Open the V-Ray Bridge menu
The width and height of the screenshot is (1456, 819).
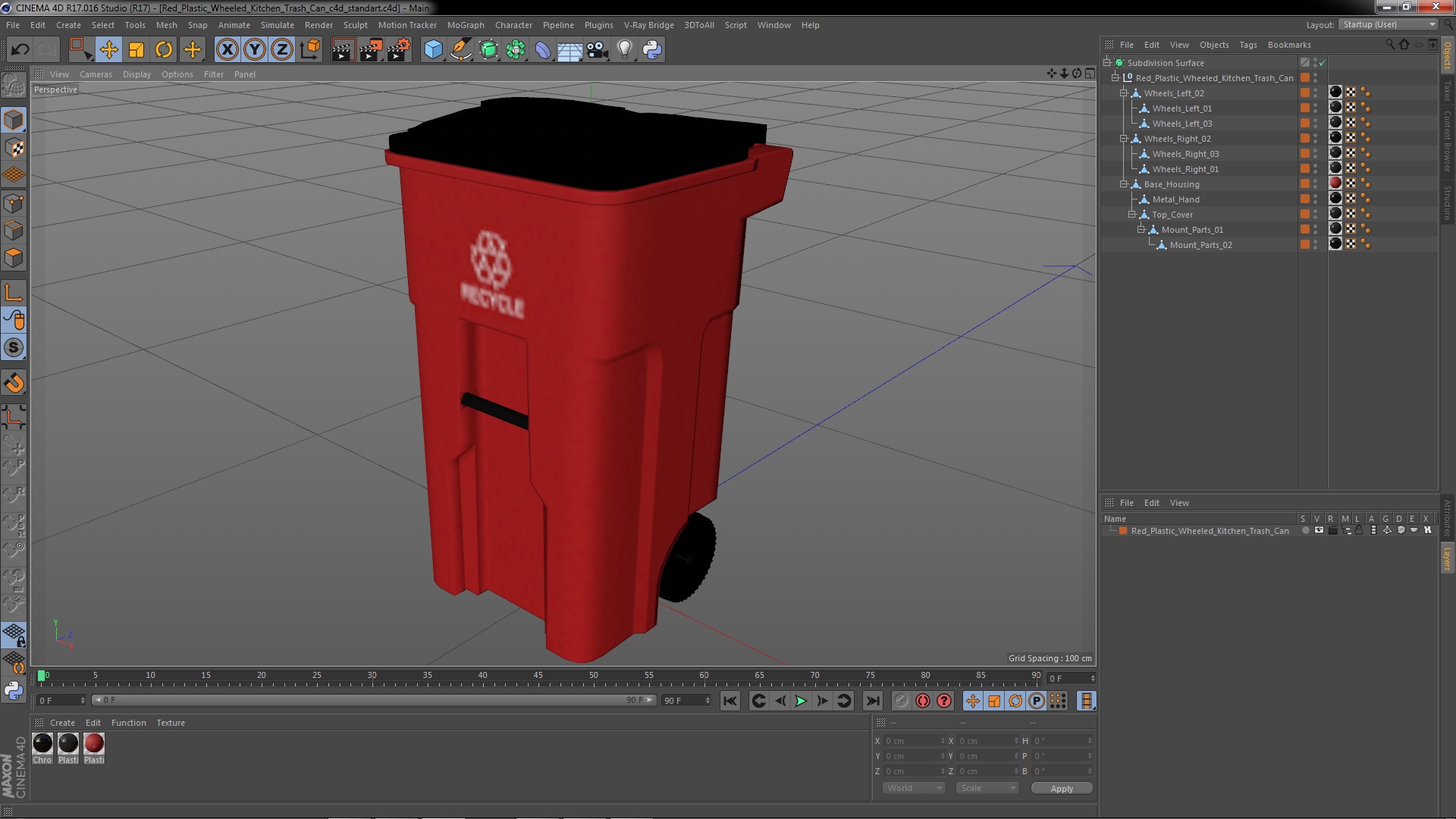click(x=648, y=25)
